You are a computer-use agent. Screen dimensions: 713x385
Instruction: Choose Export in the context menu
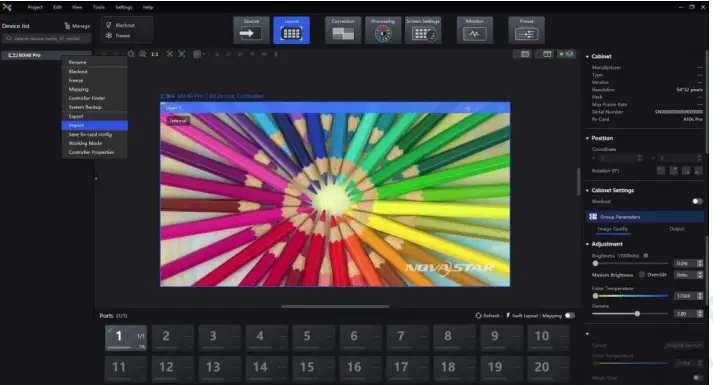[x=95, y=116]
